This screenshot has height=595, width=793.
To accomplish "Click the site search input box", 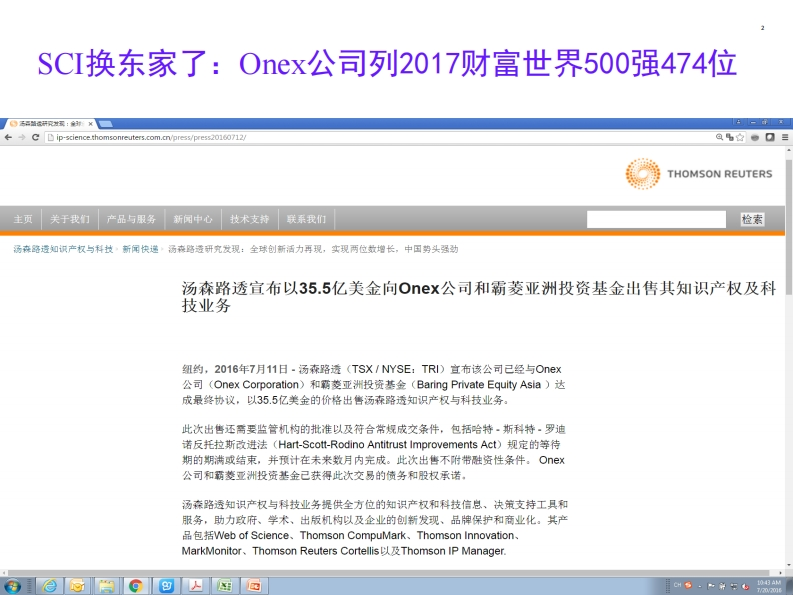I will 656,219.
